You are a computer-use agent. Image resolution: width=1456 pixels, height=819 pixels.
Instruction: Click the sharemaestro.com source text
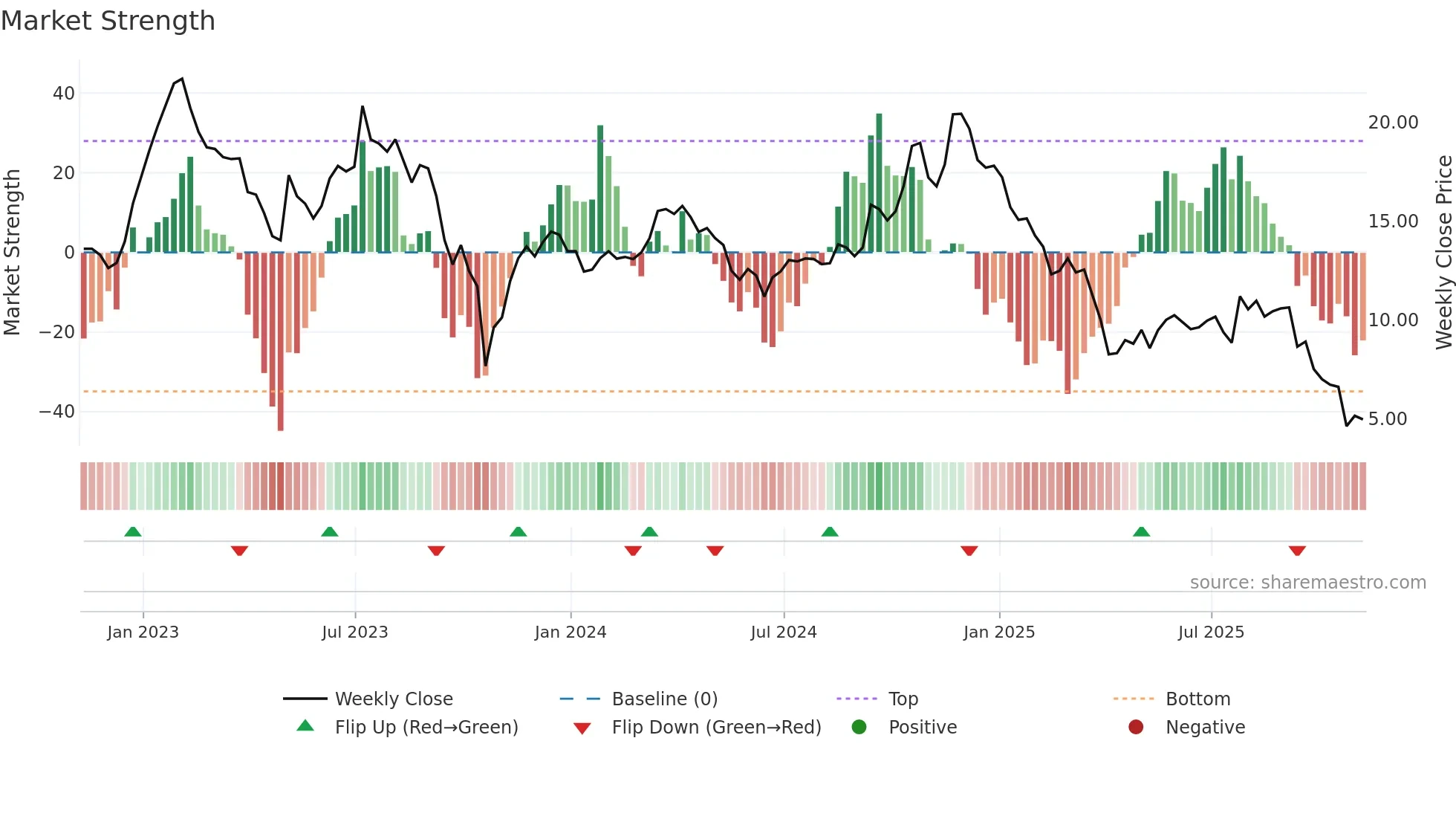[1307, 582]
